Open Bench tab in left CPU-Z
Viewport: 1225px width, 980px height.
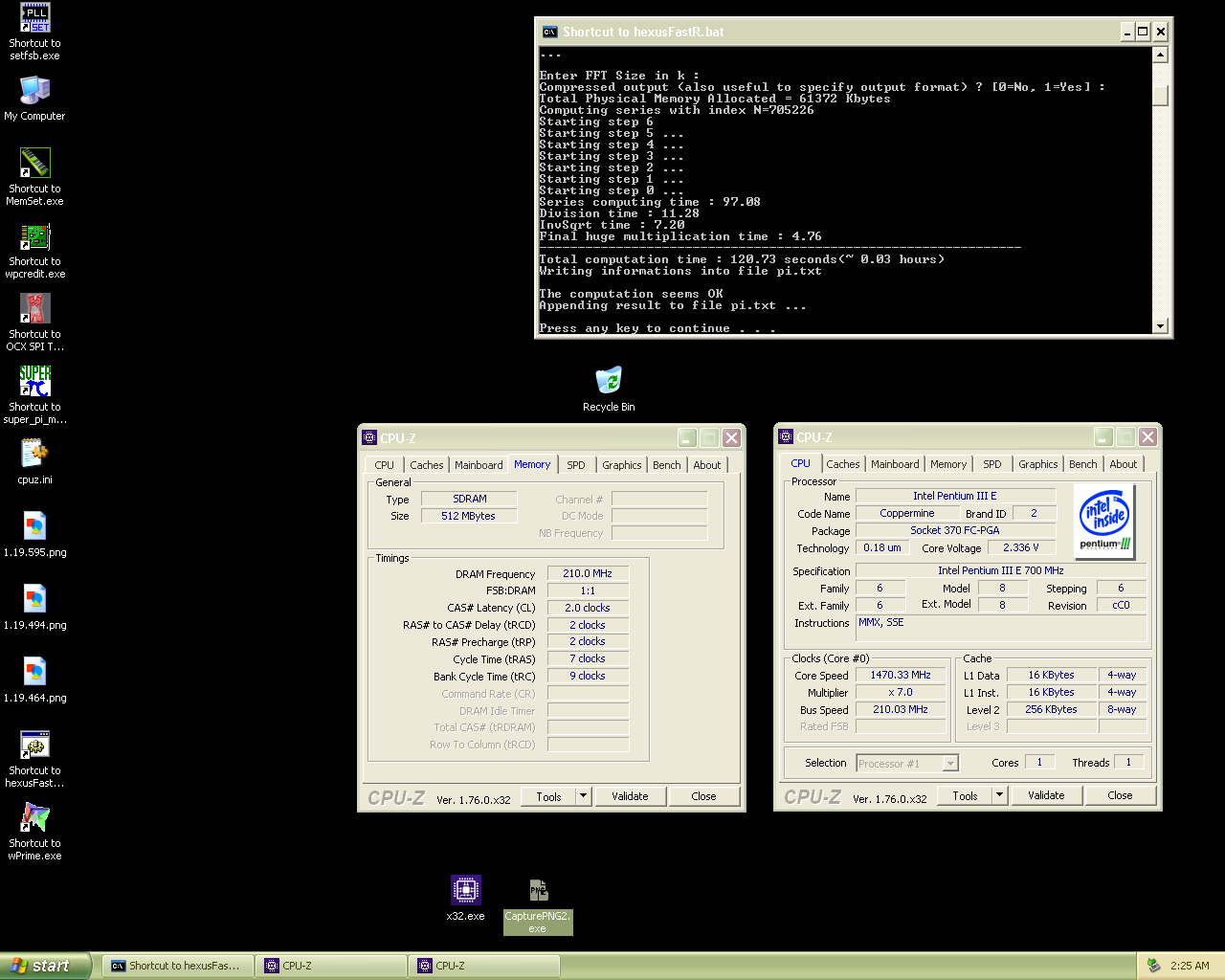click(667, 465)
